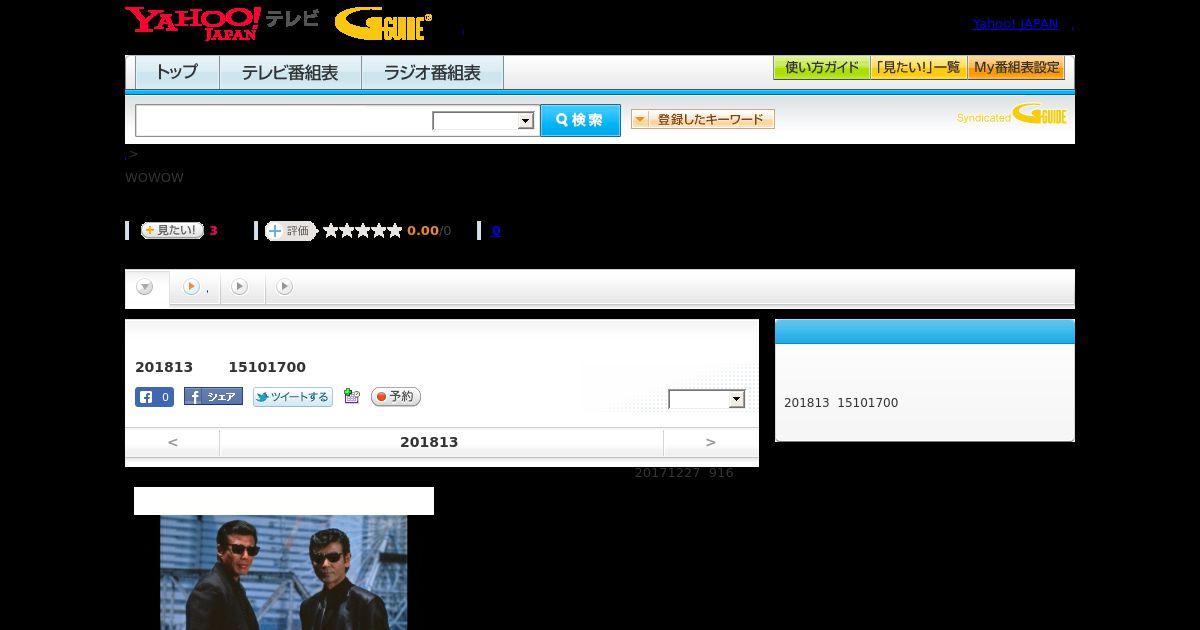Click the Syndicated G-GUIDE logo
Viewport: 1200px width, 630px height.
tap(1011, 114)
